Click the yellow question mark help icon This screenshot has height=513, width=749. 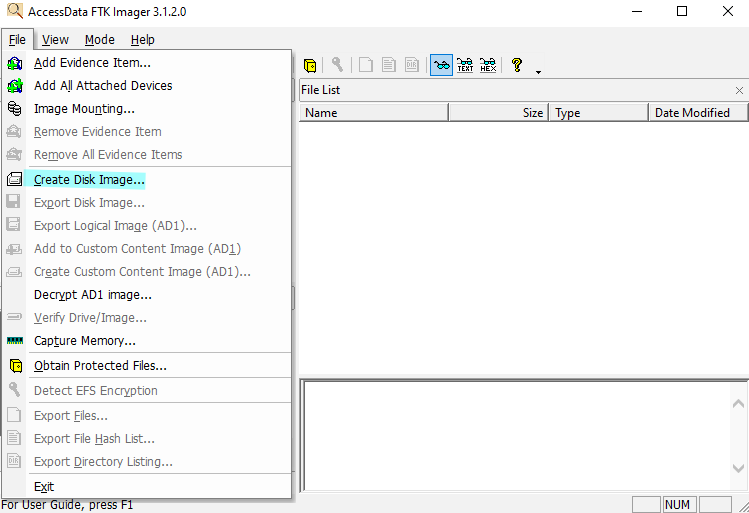517,65
